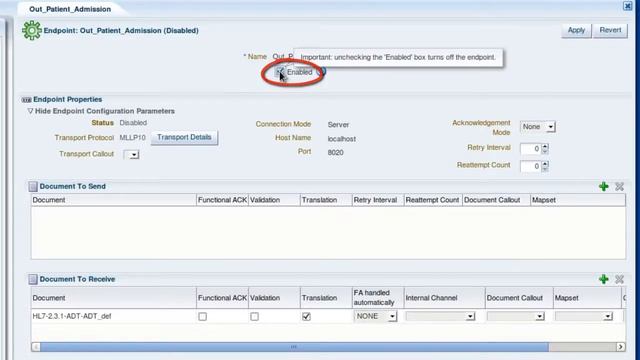Viewport: 640px width, 360px height.
Task: Click the green gear endpoint icon
Action: point(31,31)
